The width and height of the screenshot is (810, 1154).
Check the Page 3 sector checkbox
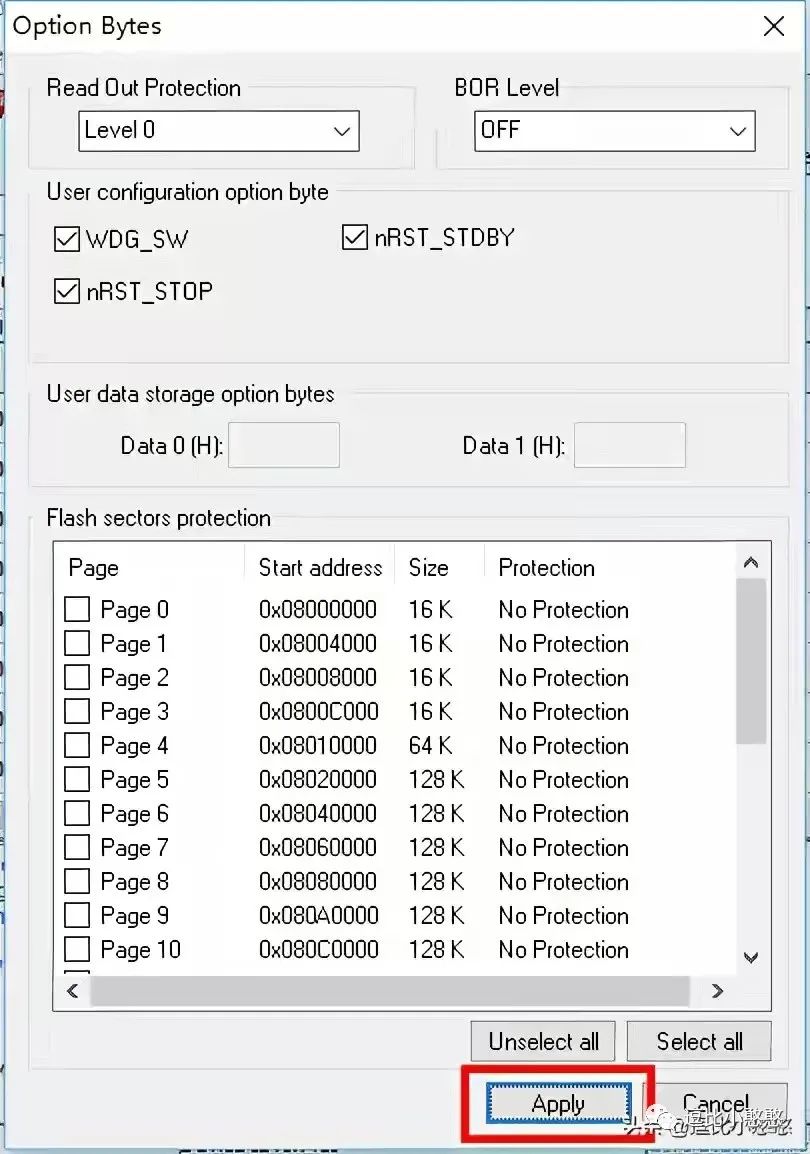[77, 712]
